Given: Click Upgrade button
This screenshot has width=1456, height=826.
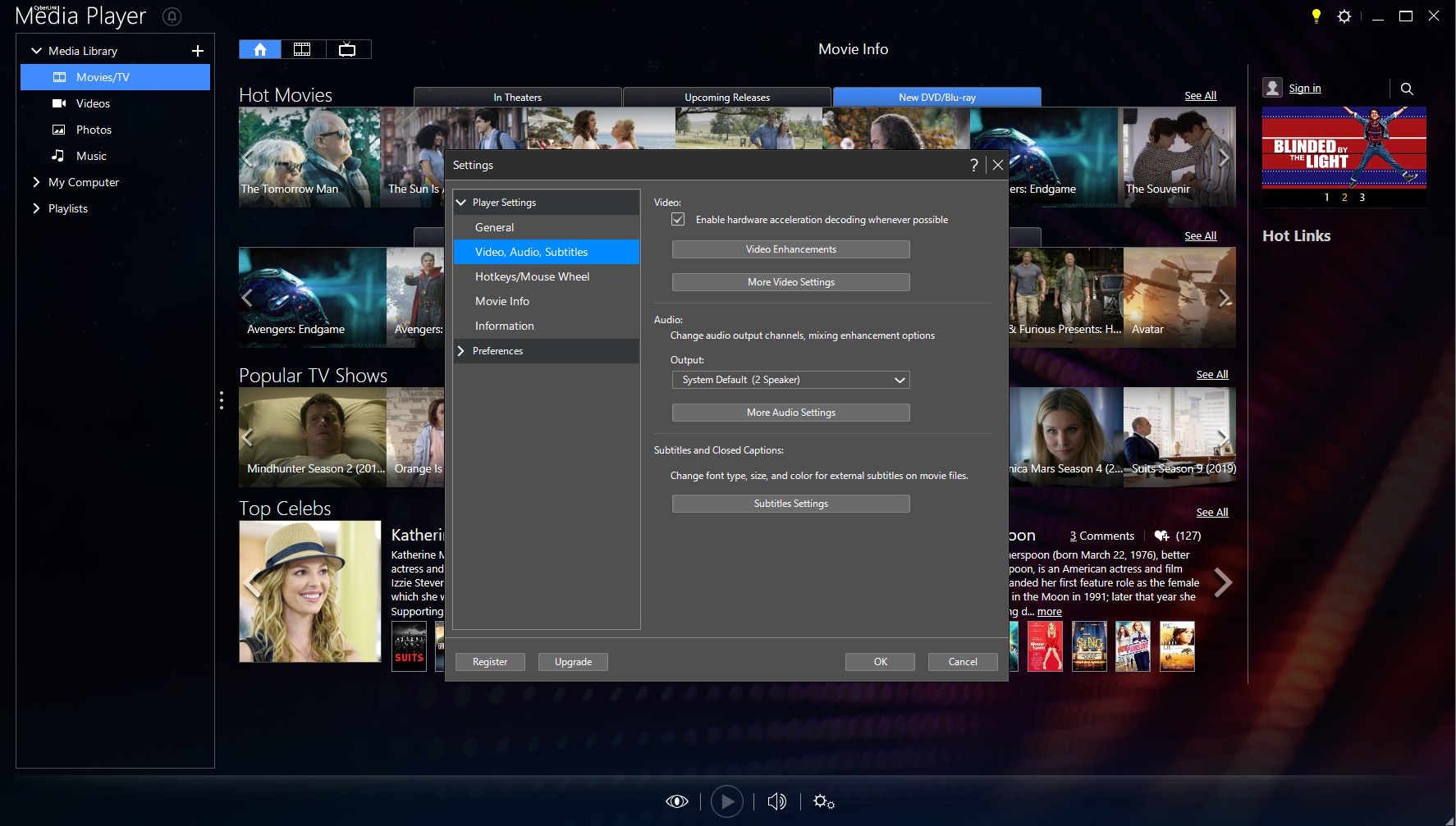Looking at the screenshot, I should pyautogui.click(x=573, y=662).
